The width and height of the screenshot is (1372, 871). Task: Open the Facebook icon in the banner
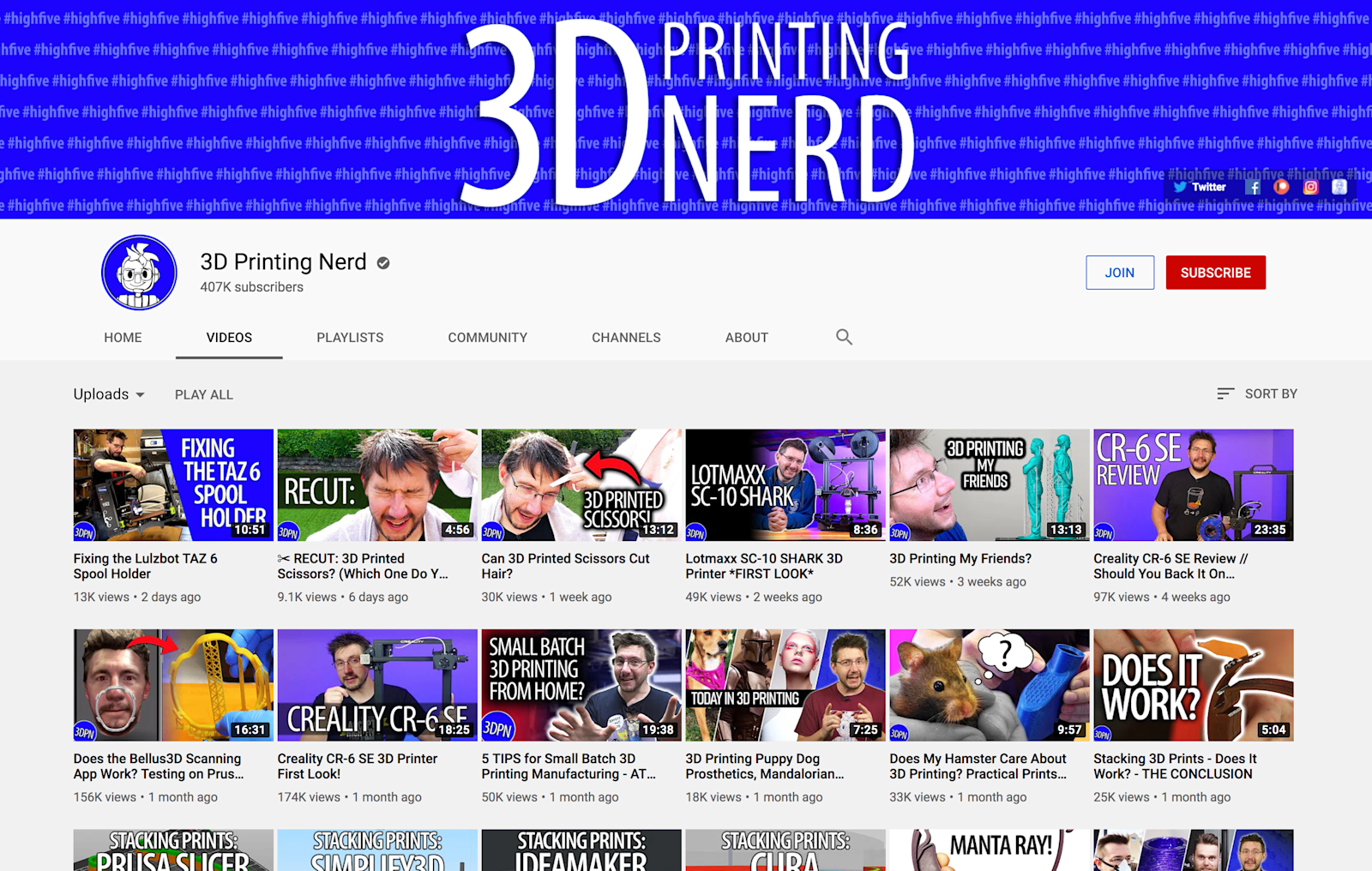click(x=1253, y=187)
